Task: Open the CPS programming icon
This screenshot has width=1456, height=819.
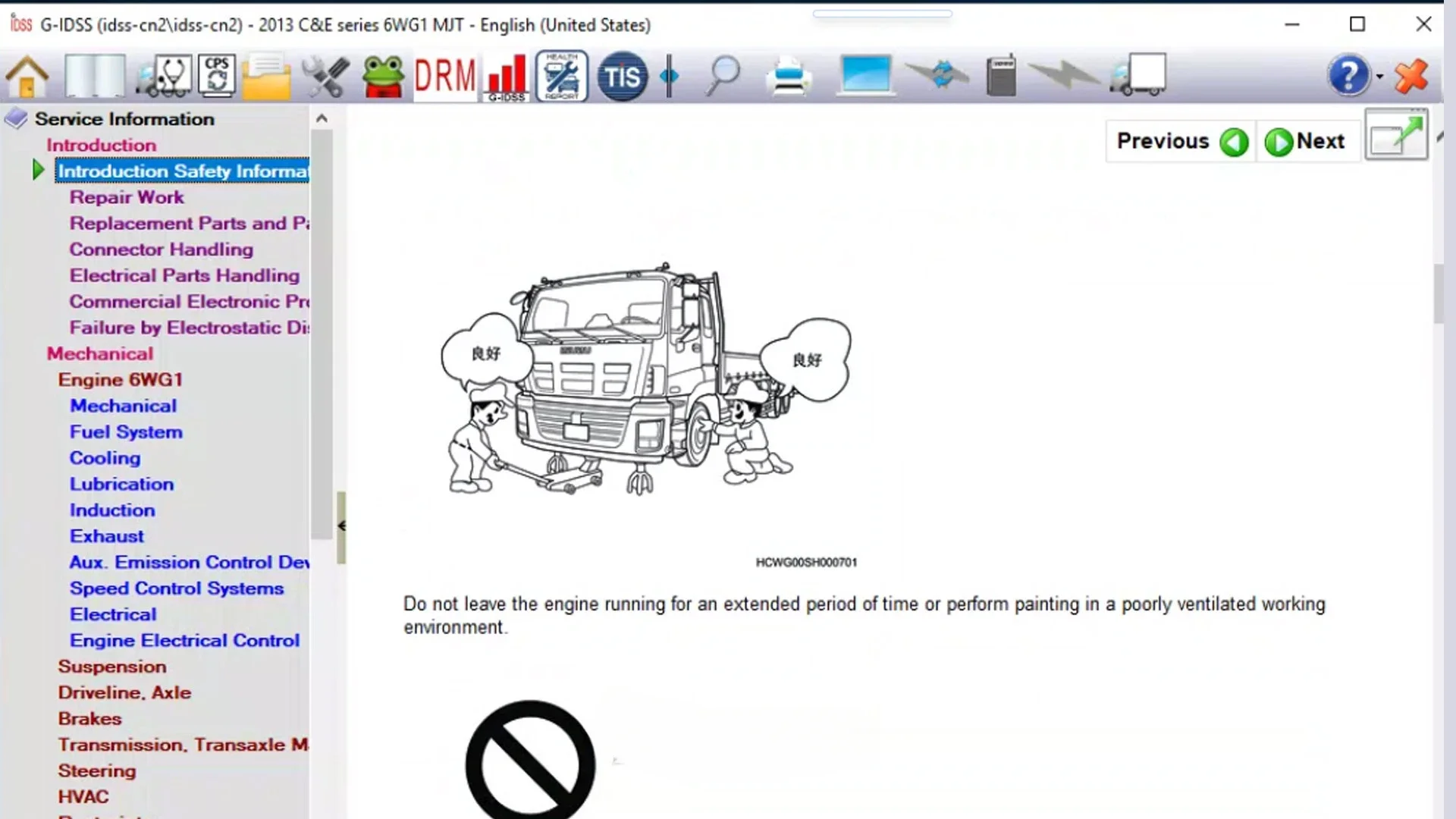Action: pos(217,76)
